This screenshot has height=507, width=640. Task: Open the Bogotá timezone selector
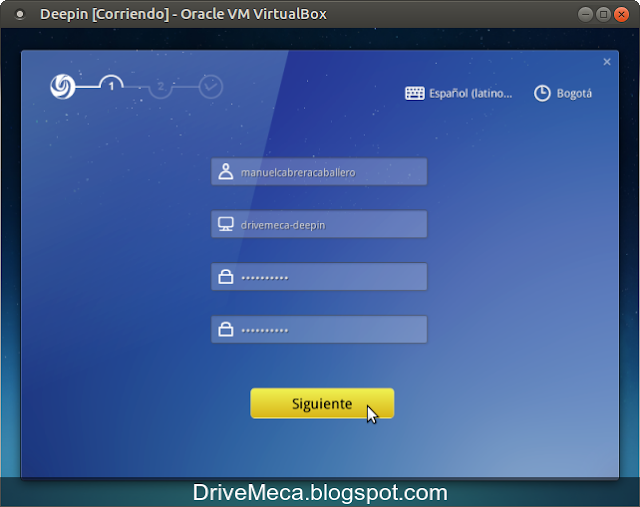coord(563,93)
